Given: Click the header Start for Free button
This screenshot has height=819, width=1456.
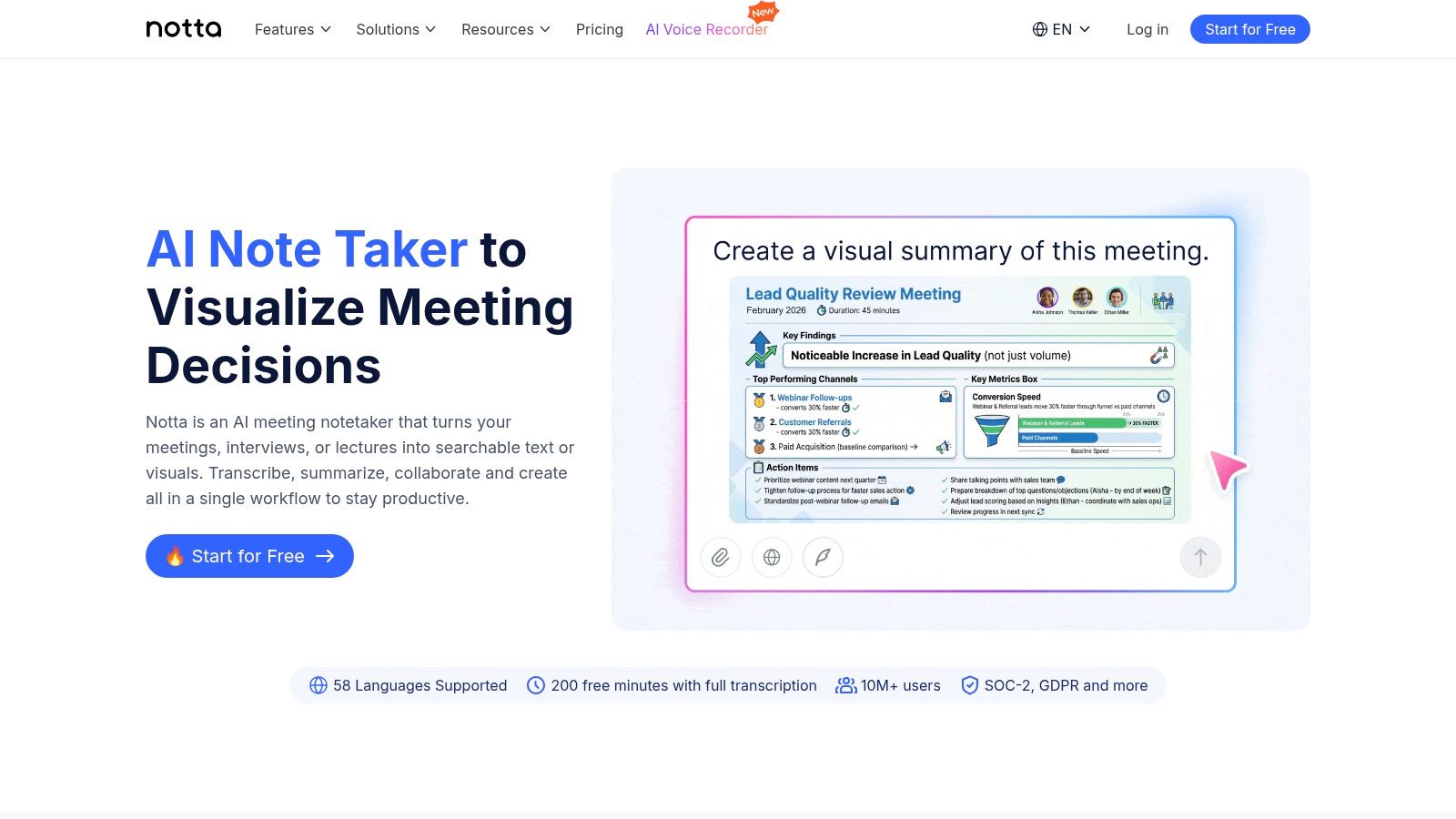Looking at the screenshot, I should (x=1250, y=29).
